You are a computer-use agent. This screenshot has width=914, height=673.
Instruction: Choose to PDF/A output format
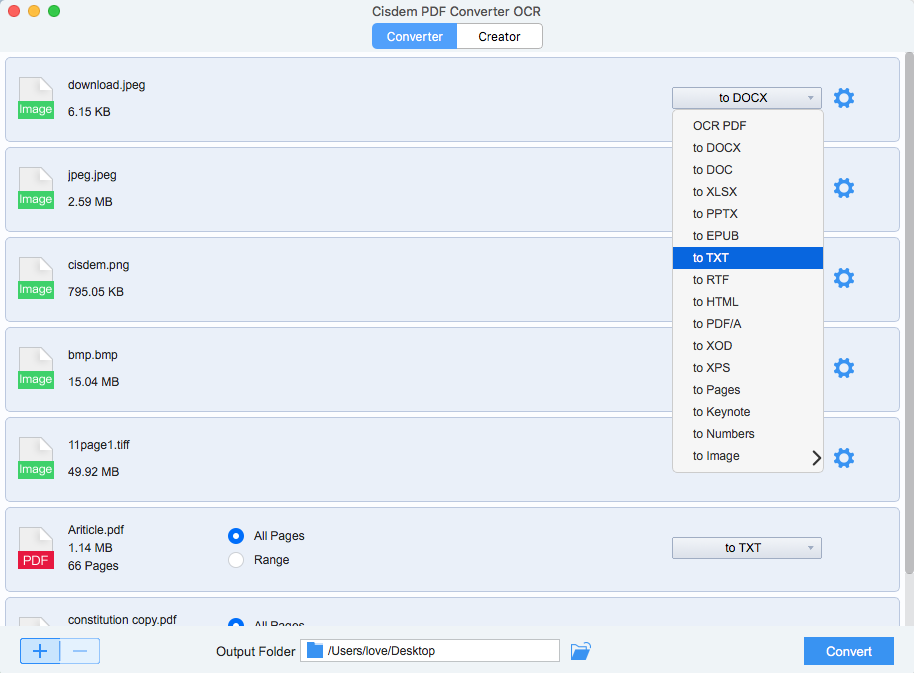pyautogui.click(x=748, y=324)
